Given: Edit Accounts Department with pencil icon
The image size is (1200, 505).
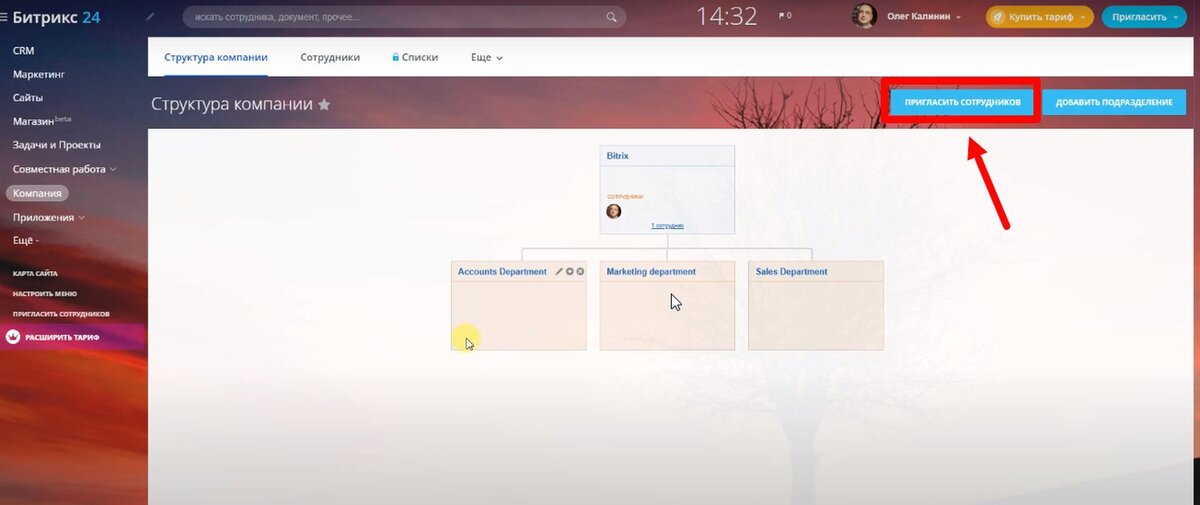Looking at the screenshot, I should click(x=559, y=271).
